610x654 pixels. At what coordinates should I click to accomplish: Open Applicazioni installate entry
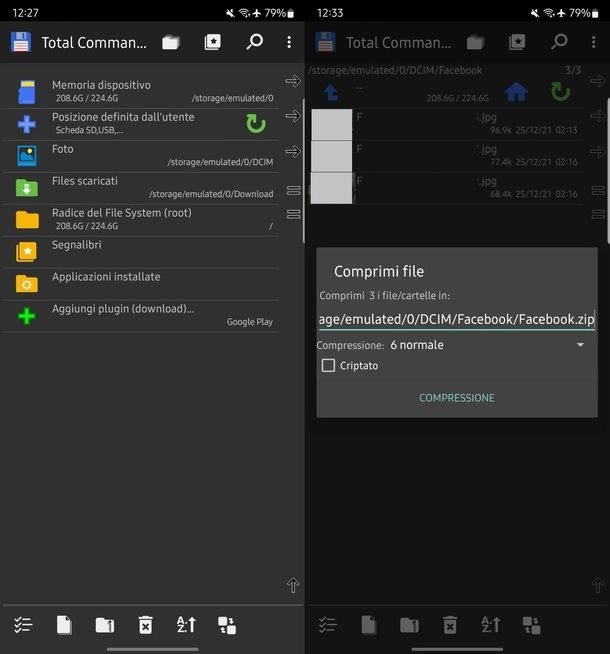pyautogui.click(x=141, y=284)
